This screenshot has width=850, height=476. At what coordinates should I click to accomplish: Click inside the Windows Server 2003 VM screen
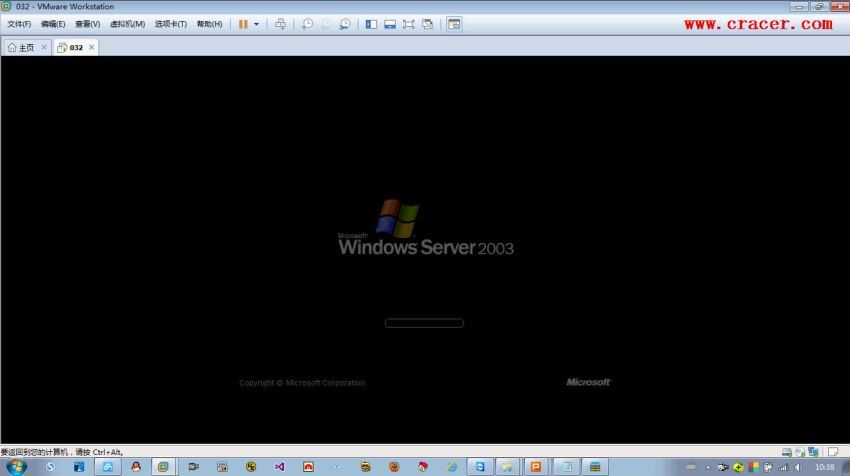[425, 249]
